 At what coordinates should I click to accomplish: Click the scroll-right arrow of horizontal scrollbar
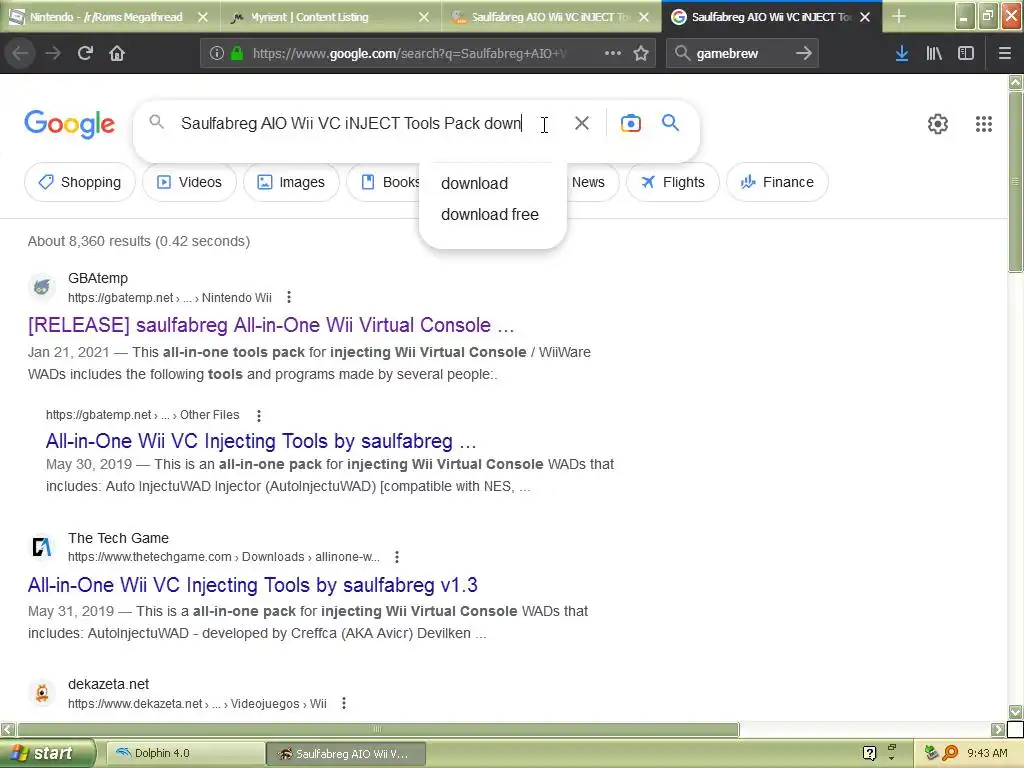coord(998,729)
